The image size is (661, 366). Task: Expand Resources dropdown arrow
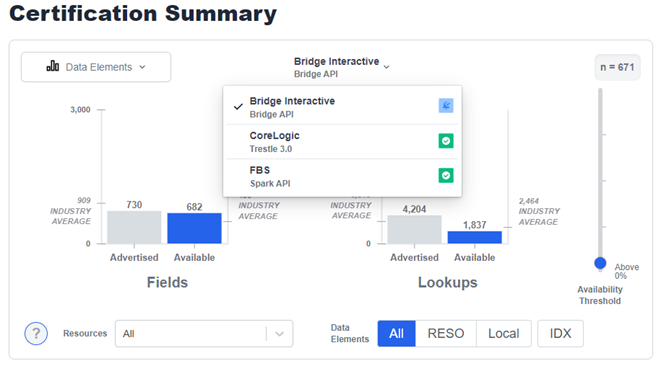pos(279,334)
